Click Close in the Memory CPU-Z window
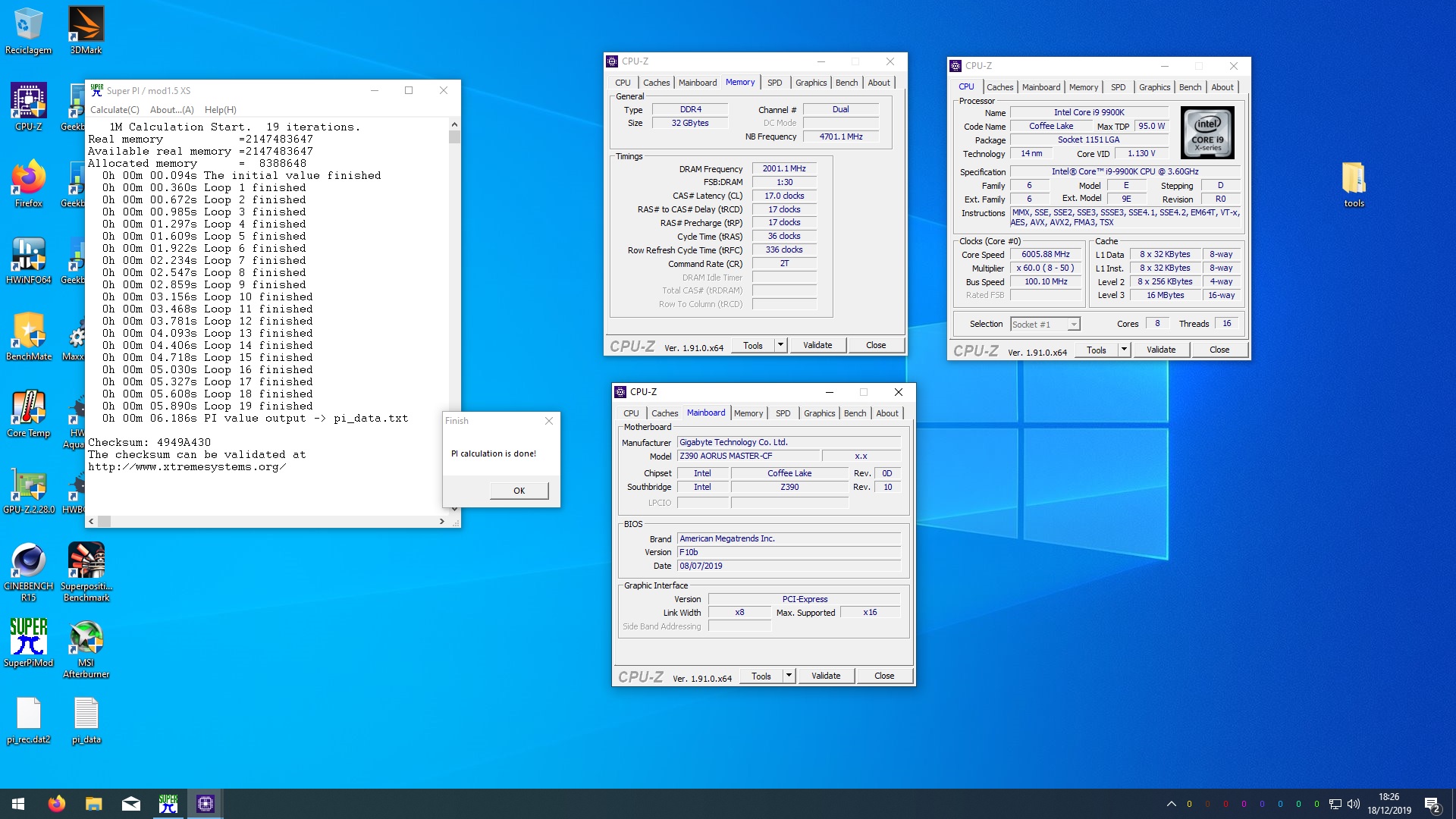This screenshot has height=819, width=1456. (876, 345)
